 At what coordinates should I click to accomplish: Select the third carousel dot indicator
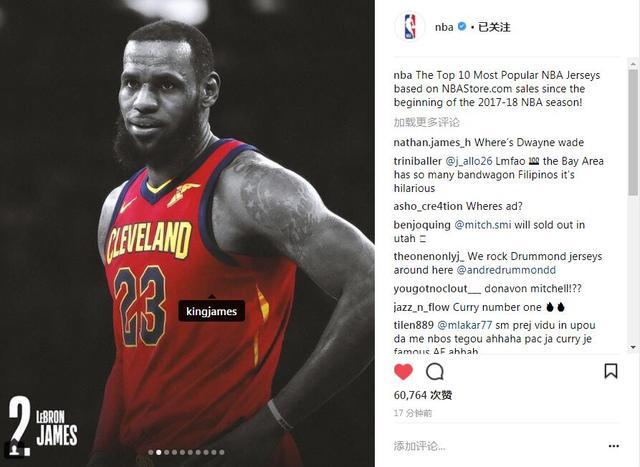tap(167, 452)
